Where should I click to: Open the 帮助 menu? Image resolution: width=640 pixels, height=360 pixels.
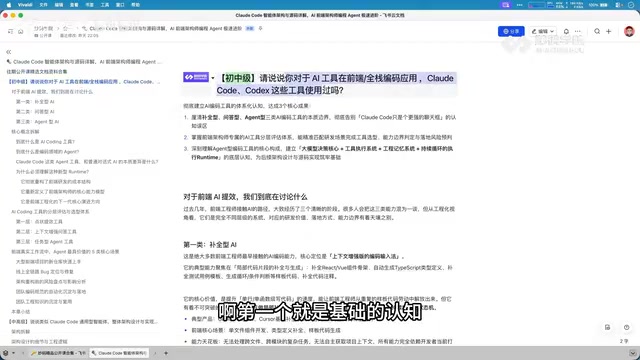136,5
